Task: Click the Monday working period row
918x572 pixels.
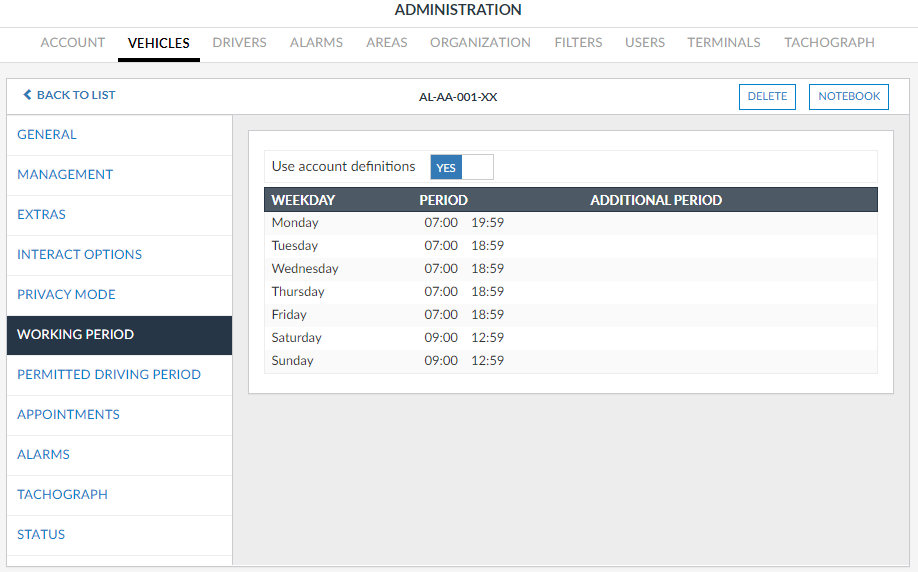Action: [570, 223]
